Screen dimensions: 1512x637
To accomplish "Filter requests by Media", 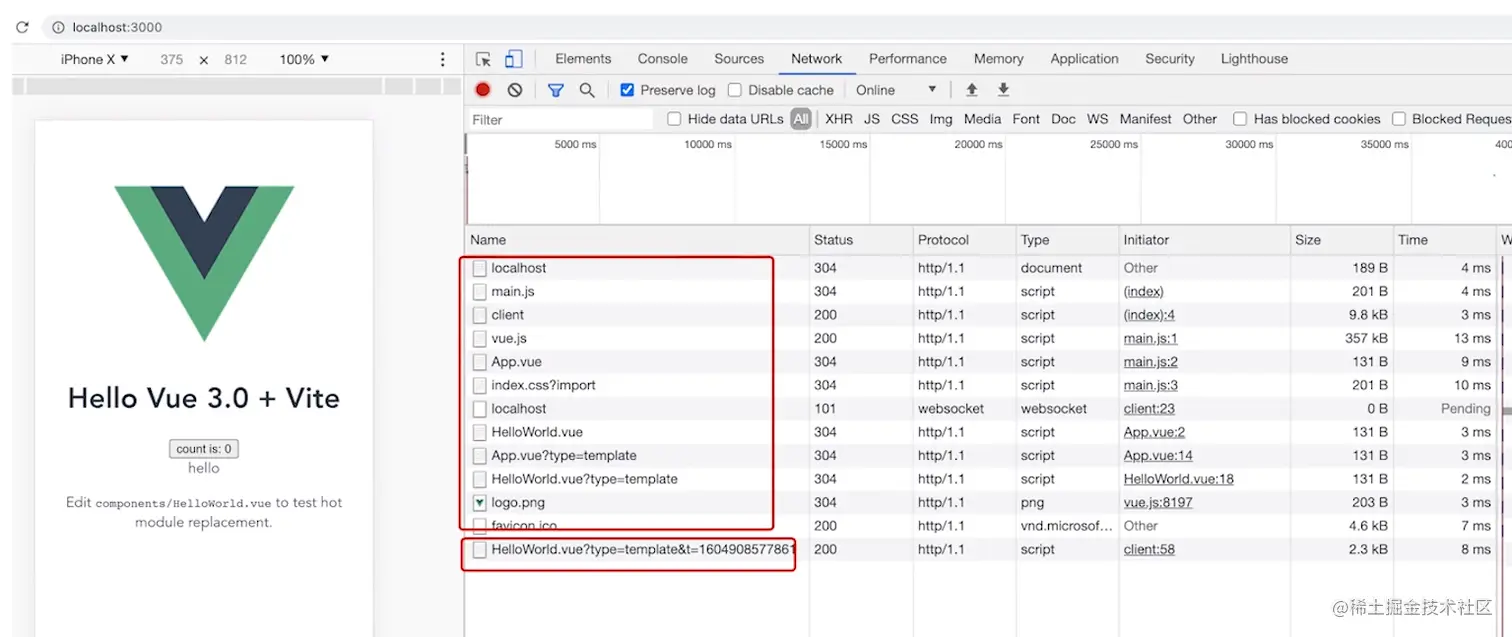I will click(982, 119).
